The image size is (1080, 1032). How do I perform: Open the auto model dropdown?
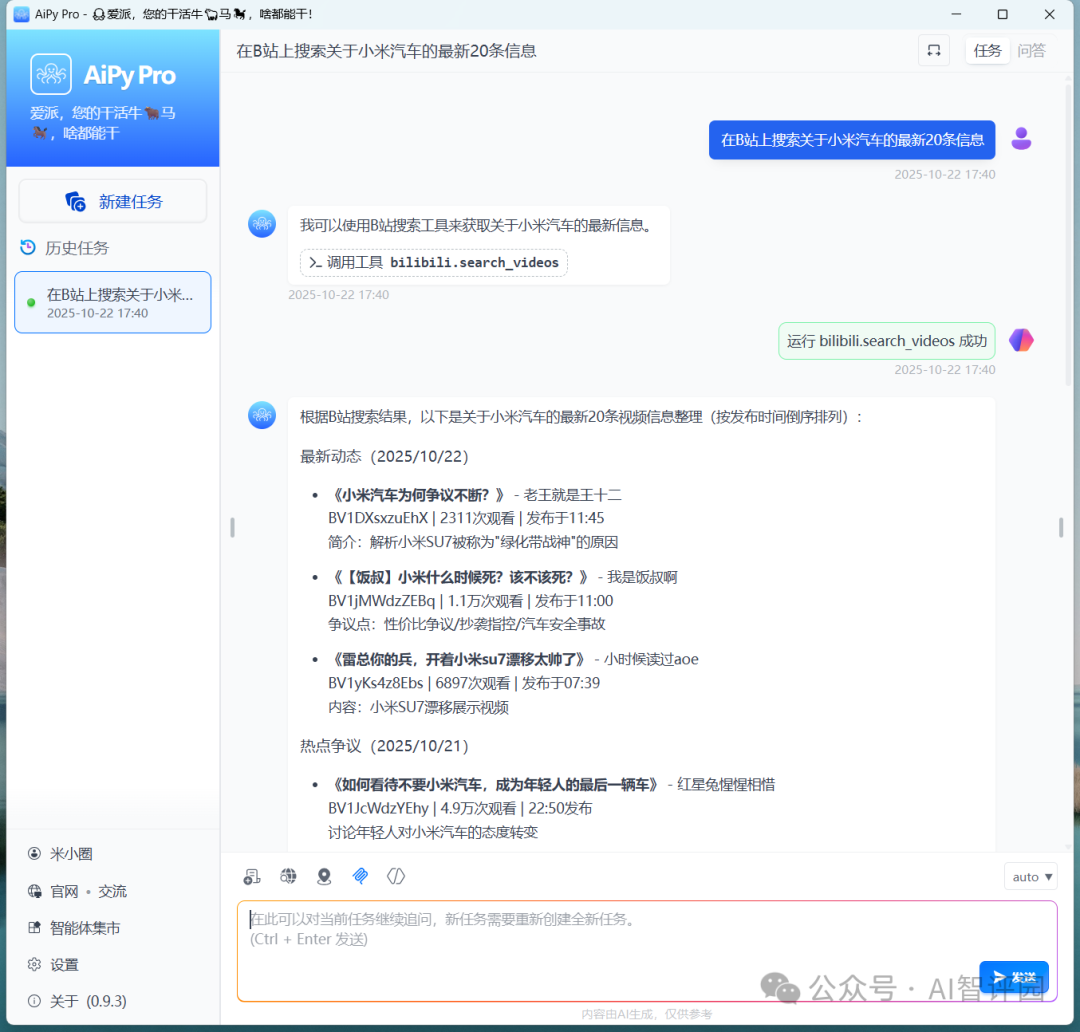(x=1031, y=877)
